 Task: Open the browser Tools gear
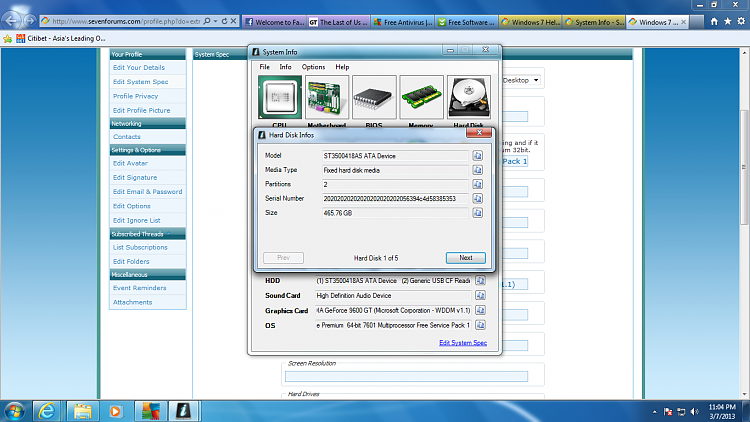(x=741, y=22)
